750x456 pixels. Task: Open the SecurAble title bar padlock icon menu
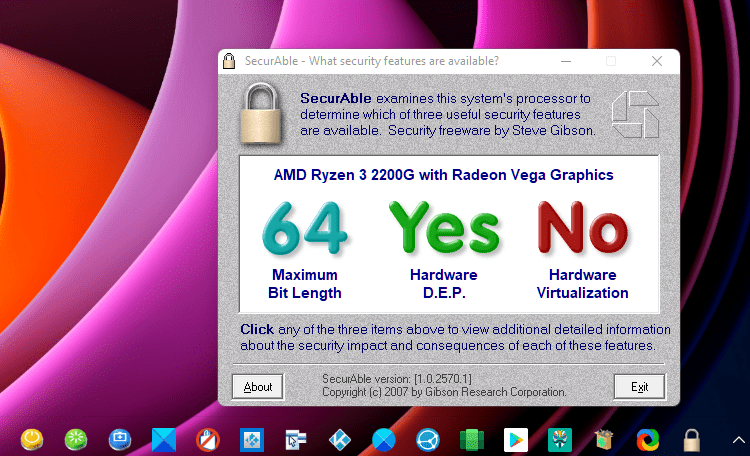(x=229, y=61)
